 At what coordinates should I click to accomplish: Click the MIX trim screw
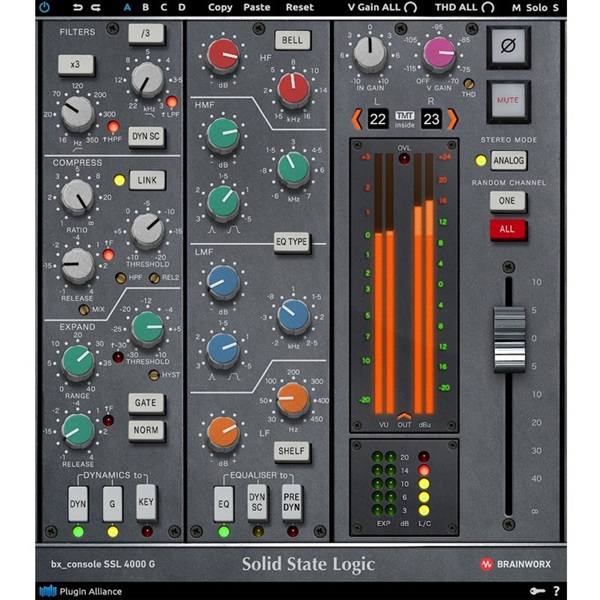tap(84, 310)
